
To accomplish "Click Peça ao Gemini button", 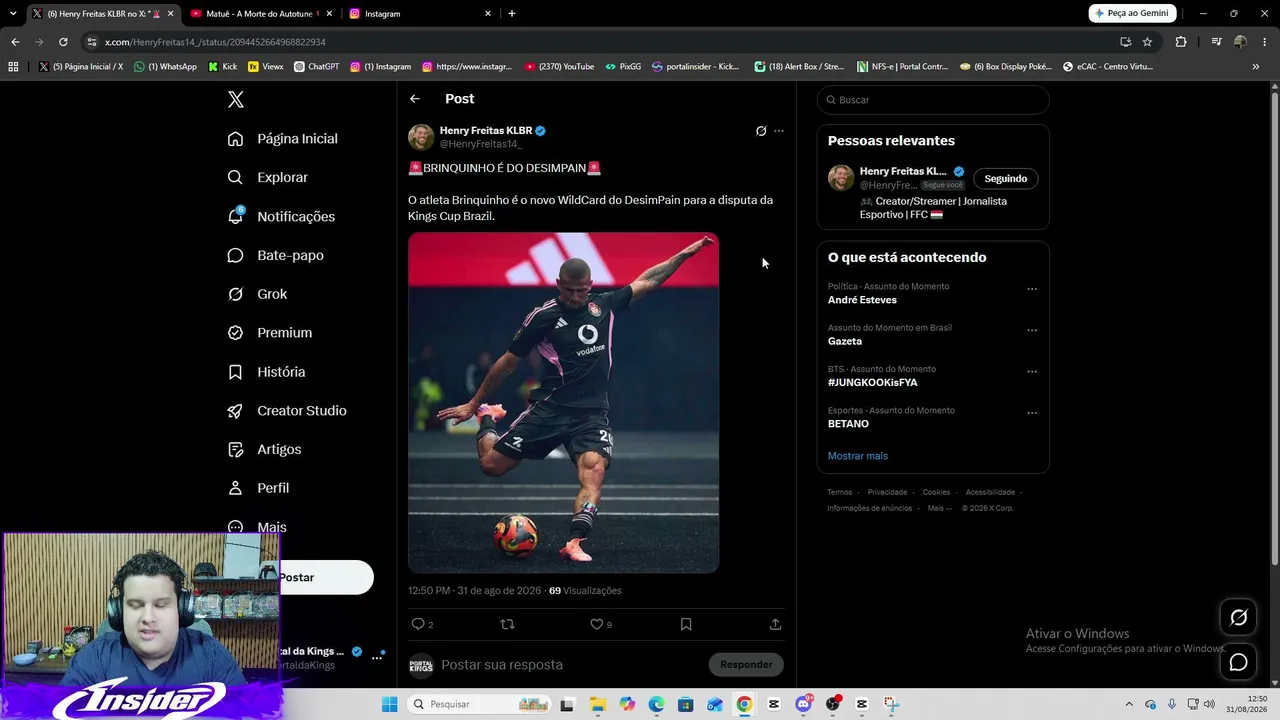I will [x=1132, y=13].
